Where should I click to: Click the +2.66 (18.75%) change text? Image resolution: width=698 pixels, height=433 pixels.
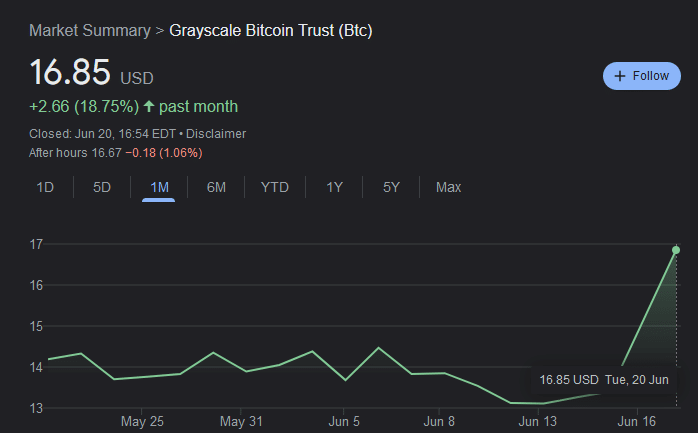(84, 107)
